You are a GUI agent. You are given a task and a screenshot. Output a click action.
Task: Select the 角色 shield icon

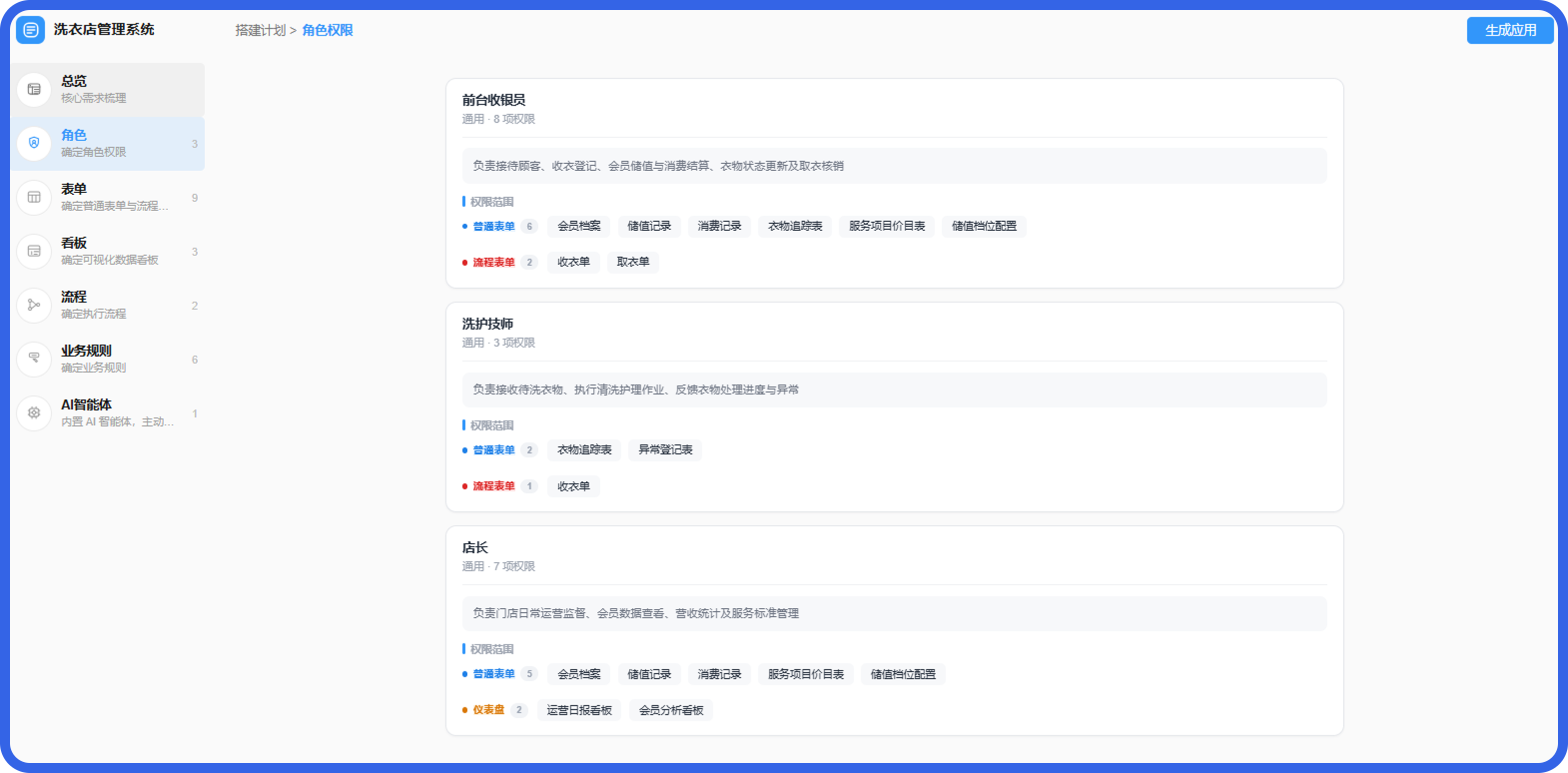[34, 143]
